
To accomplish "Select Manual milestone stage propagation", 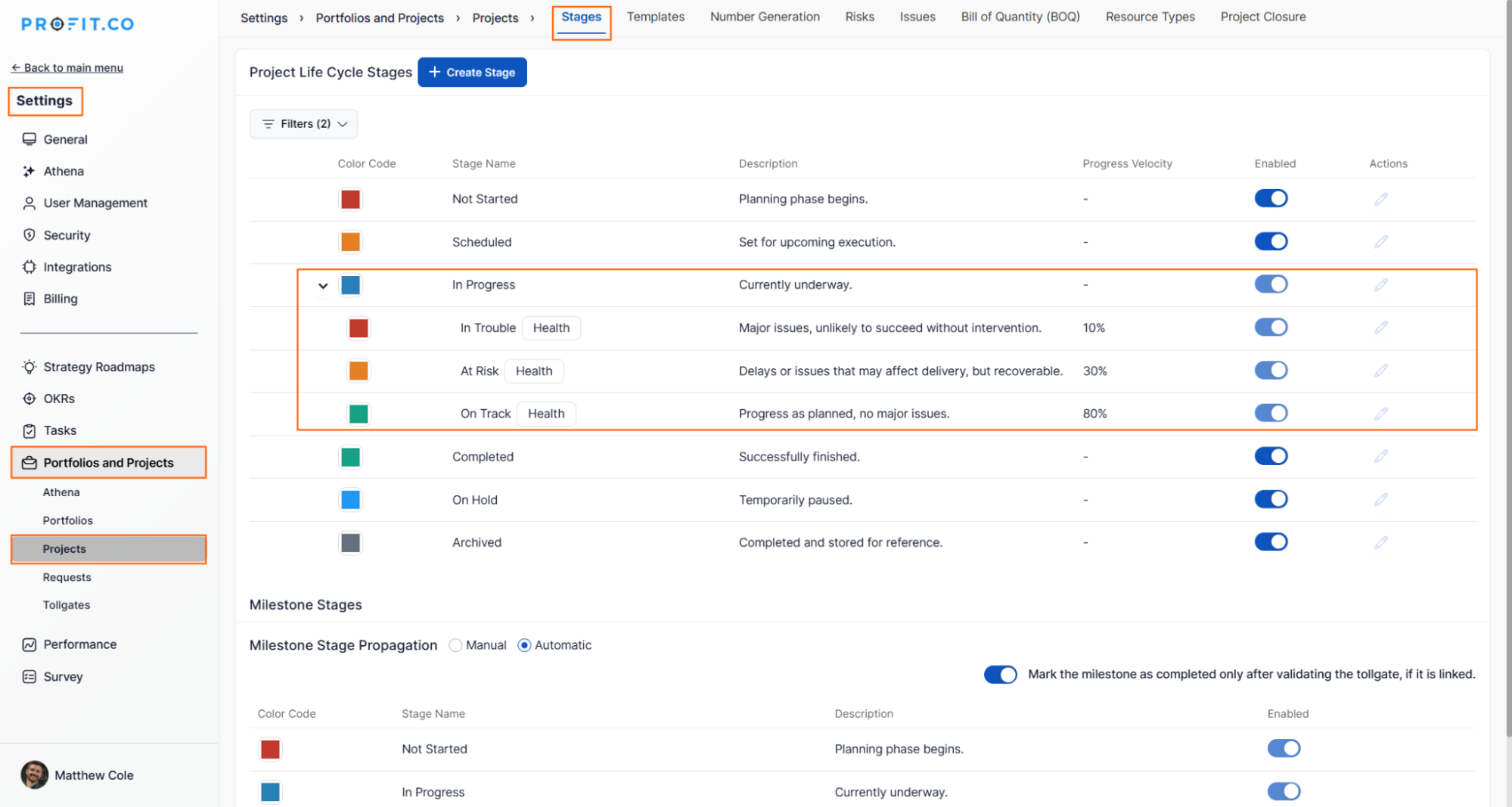I will click(455, 645).
